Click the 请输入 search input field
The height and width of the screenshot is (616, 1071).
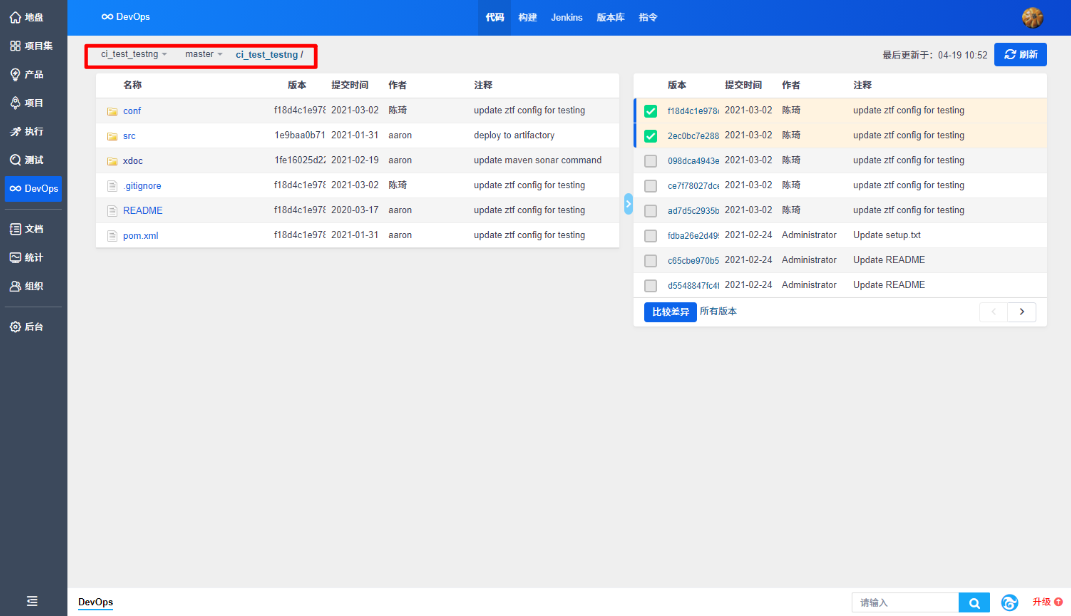tap(905, 602)
